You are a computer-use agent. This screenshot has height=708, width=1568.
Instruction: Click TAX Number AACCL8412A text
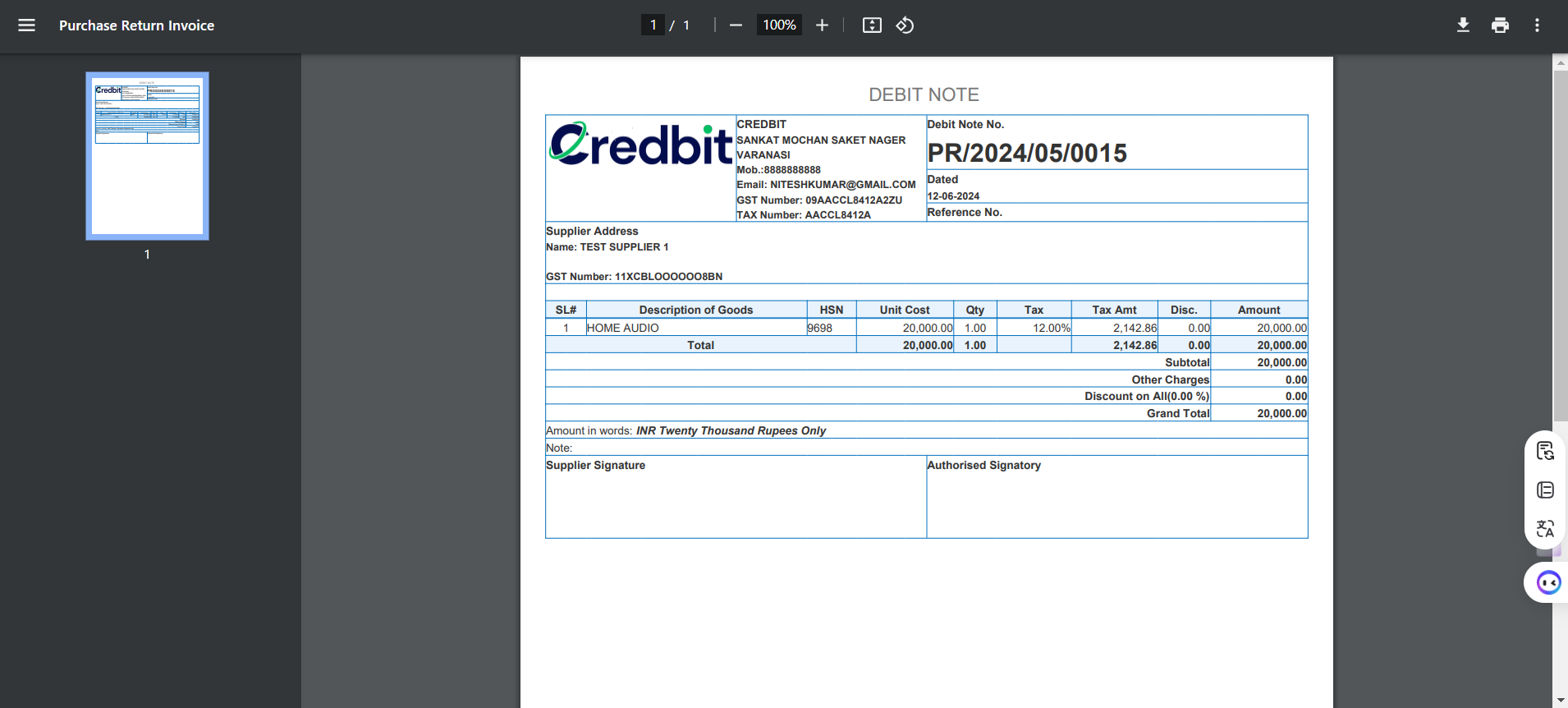pos(804,215)
